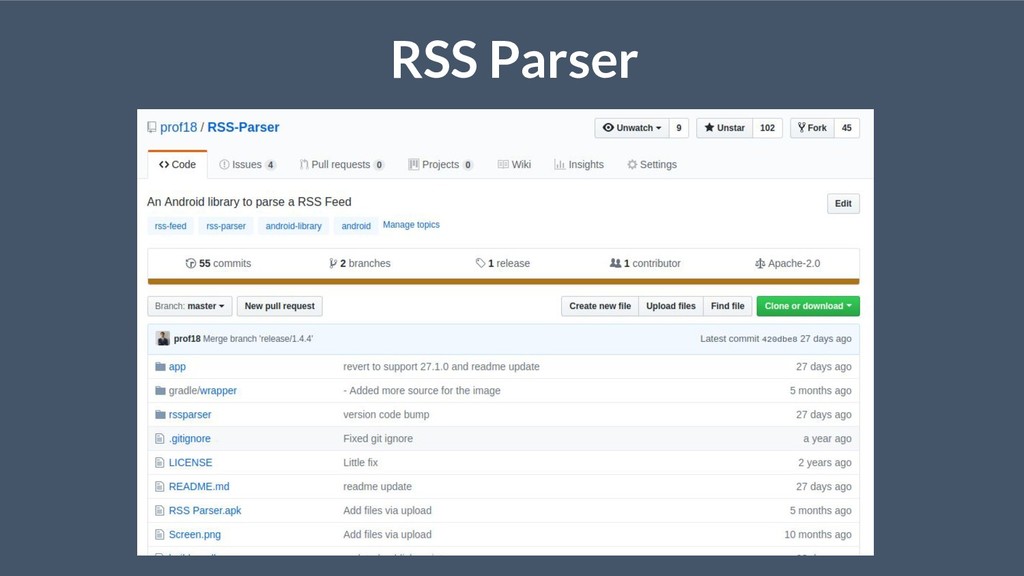
Task: Click the repository book icon beside prof18
Action: tap(152, 127)
